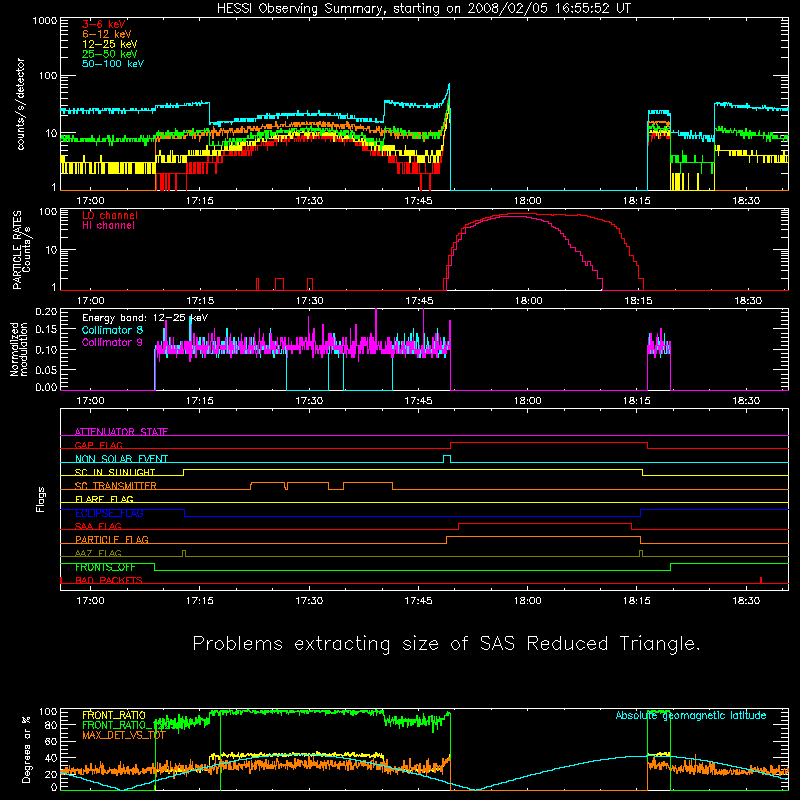Click the 18:30 tick label under the modulation plot
Viewport: 800px width, 800px height.
pos(746,401)
